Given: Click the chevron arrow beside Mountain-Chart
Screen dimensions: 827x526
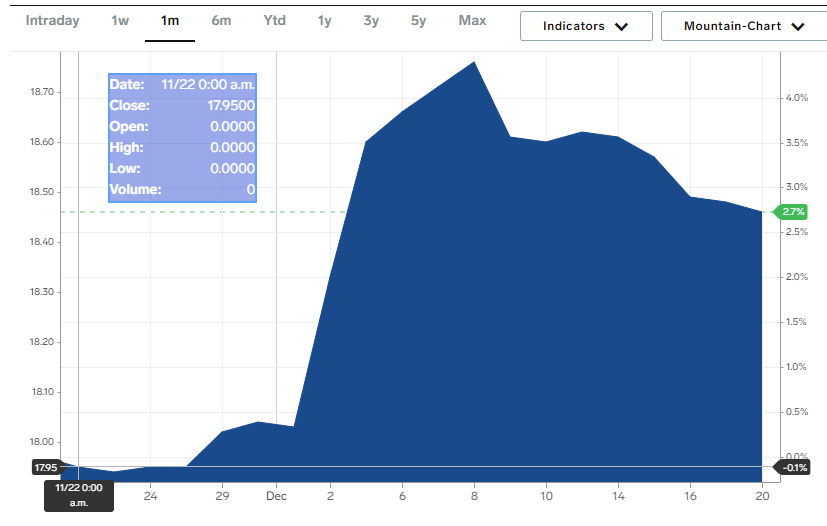Looking at the screenshot, I should click(797, 27).
